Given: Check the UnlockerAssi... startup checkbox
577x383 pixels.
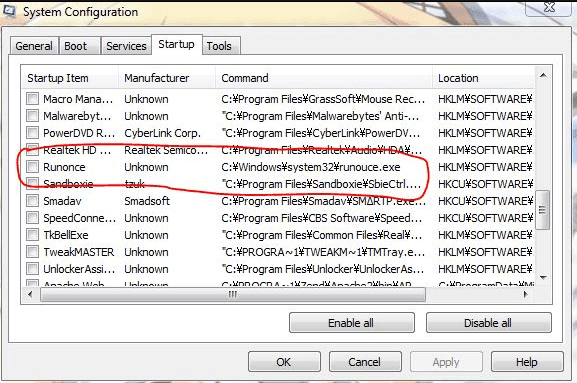Looking at the screenshot, I should point(32,269).
